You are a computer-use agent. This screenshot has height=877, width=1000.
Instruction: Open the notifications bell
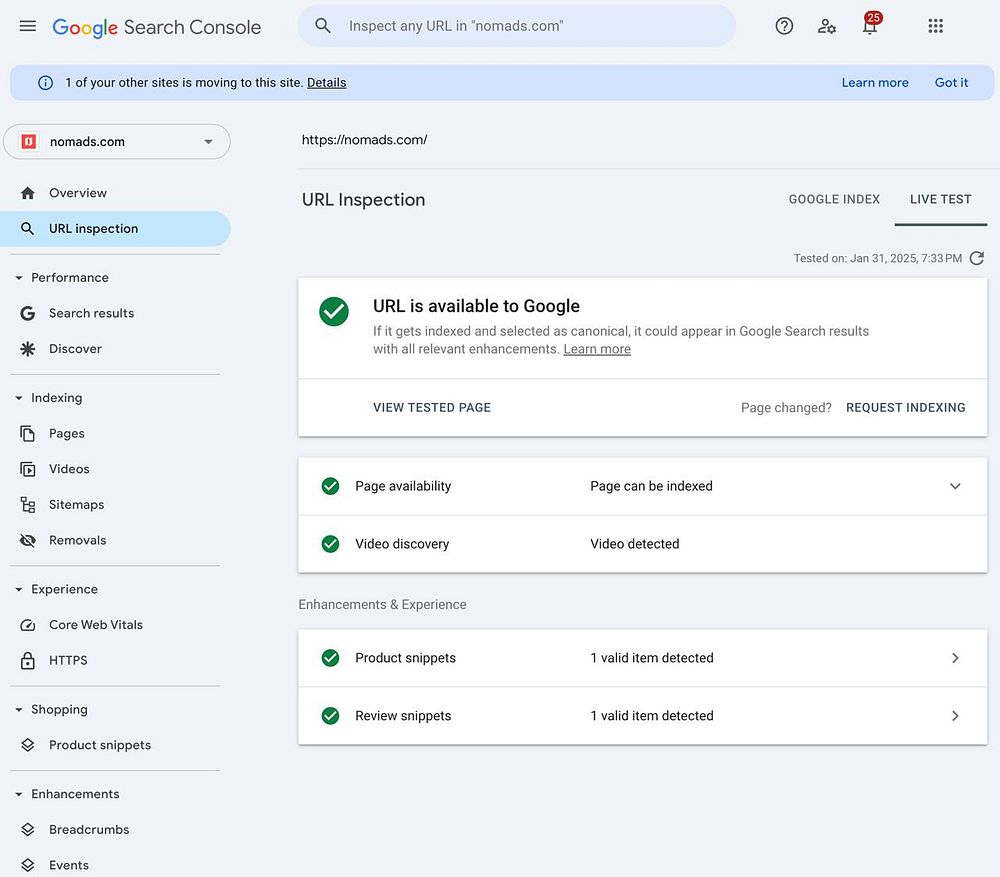tap(870, 27)
